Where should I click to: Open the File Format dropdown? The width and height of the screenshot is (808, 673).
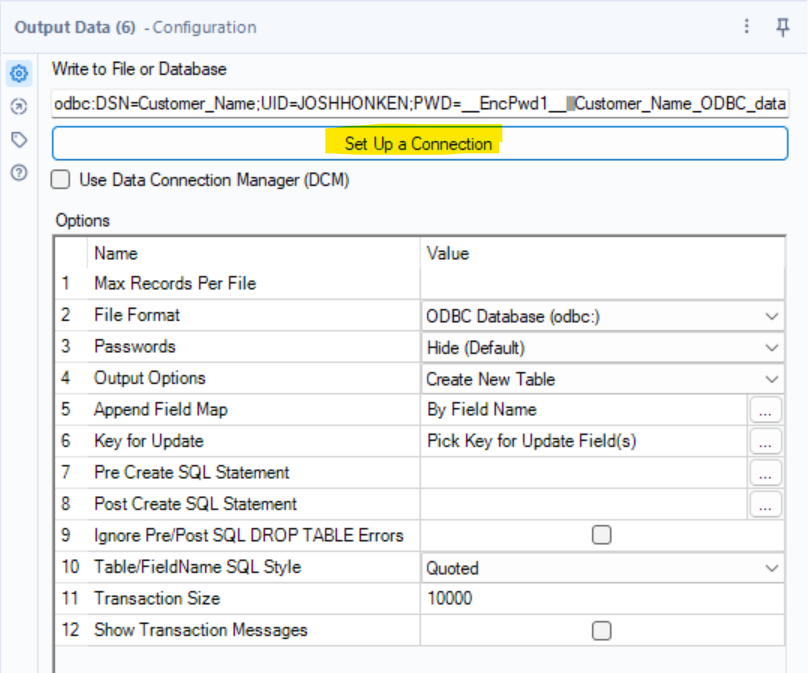[x=602, y=316]
